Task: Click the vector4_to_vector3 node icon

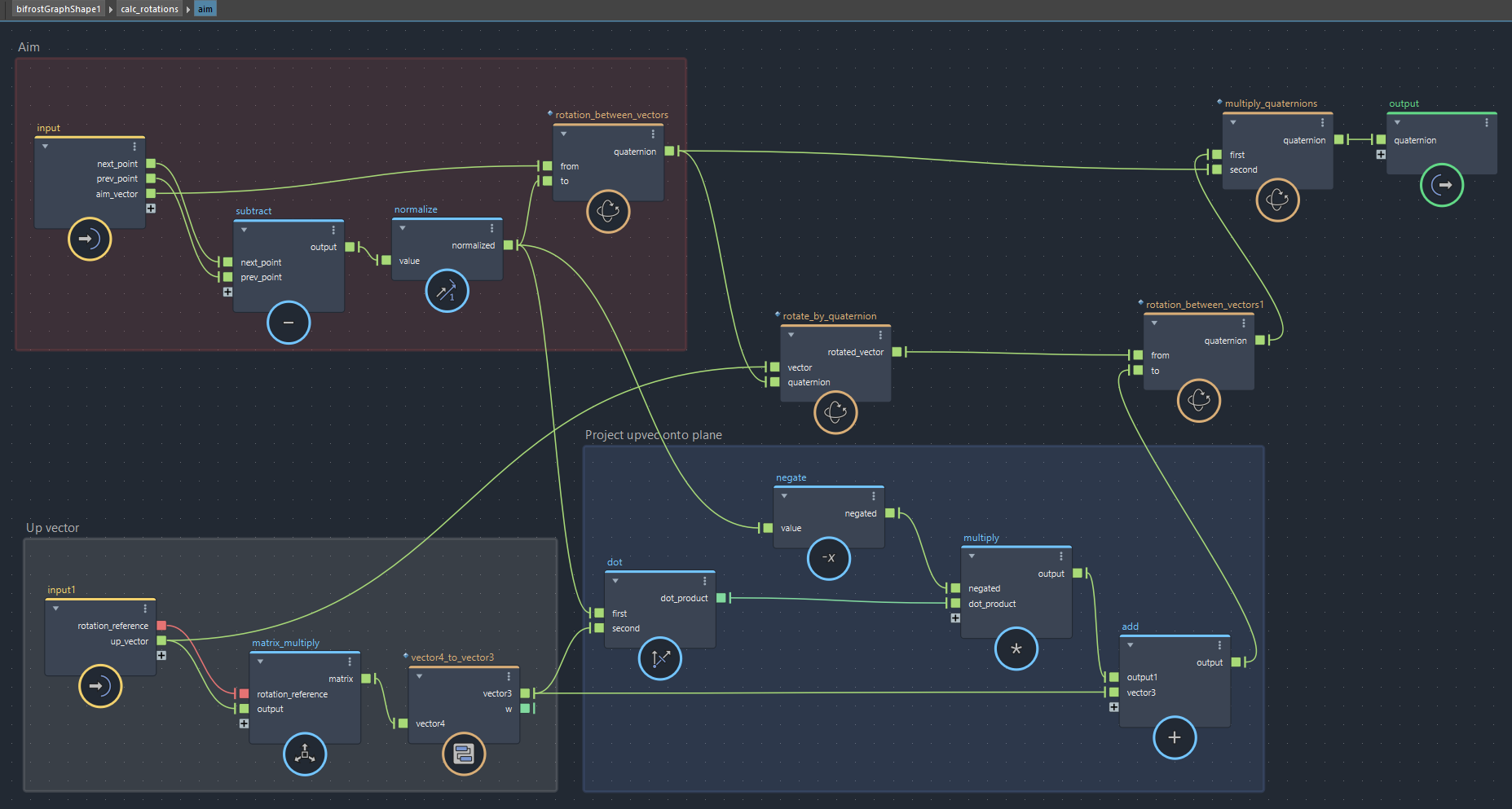Action: [463, 754]
